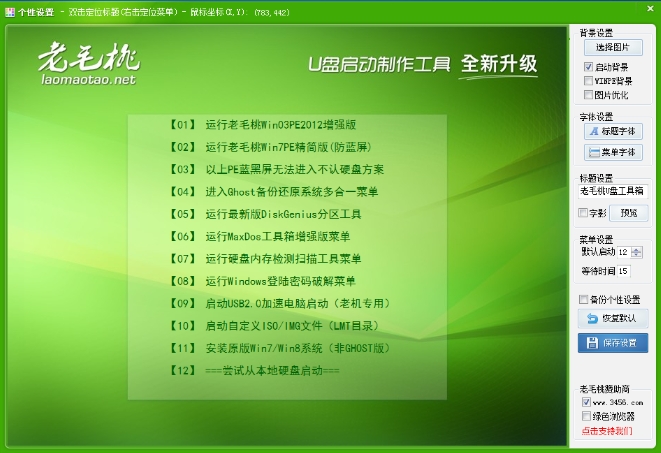The image size is (661, 453).
Task: Click the 选择图片 (select picture) button
Action: click(613, 47)
